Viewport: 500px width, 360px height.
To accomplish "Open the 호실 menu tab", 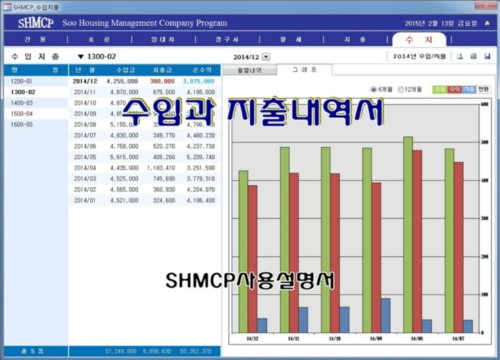I will click(x=99, y=39).
